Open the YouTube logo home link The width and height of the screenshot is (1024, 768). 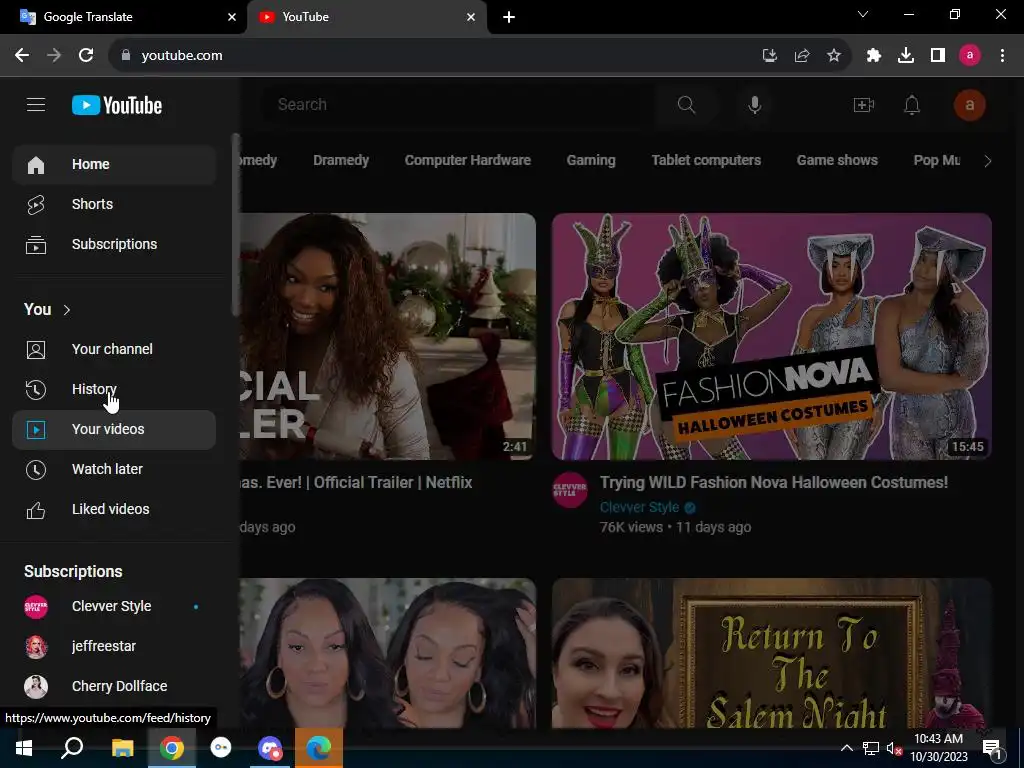117,105
